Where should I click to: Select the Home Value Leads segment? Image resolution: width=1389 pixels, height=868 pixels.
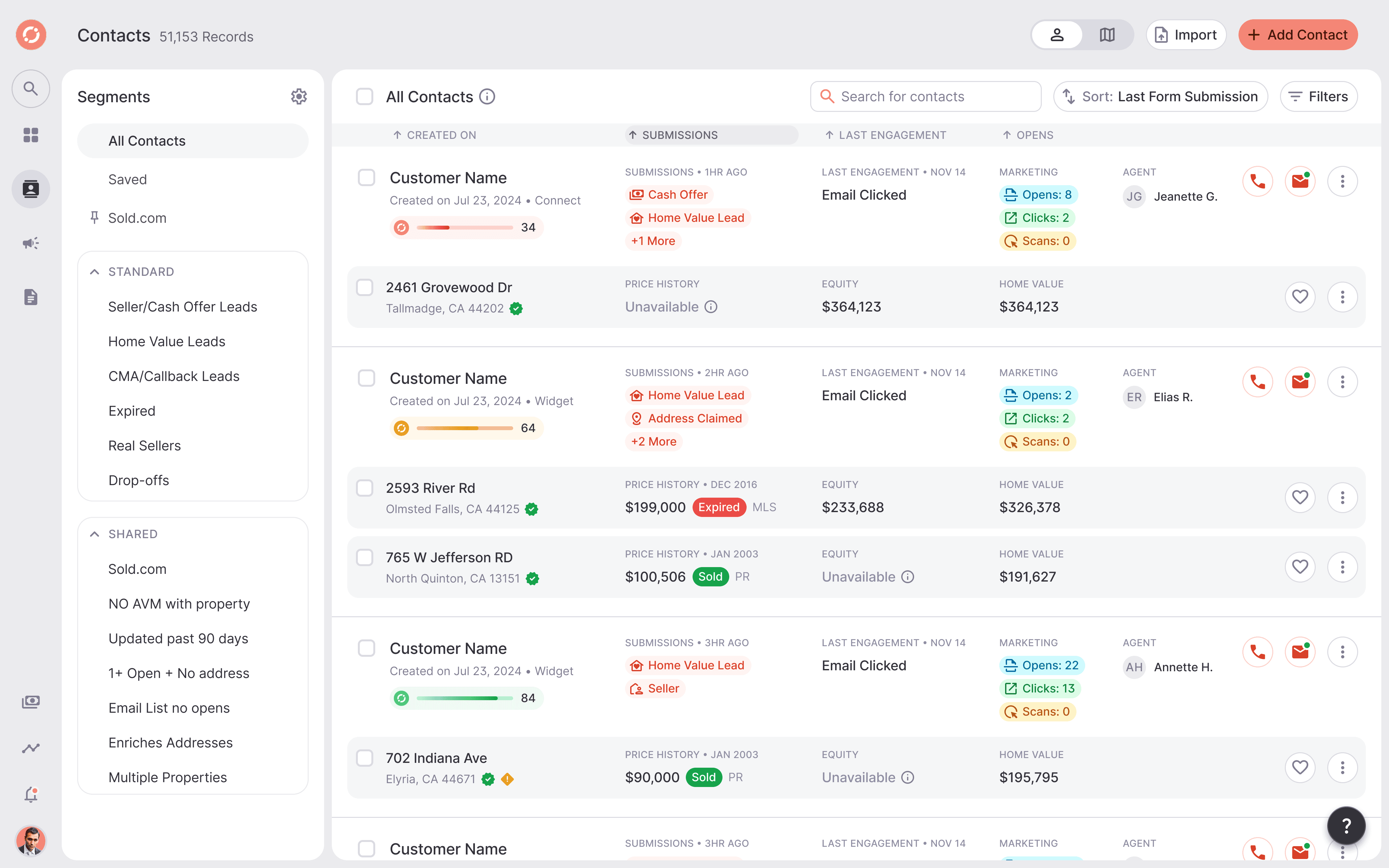(x=167, y=341)
